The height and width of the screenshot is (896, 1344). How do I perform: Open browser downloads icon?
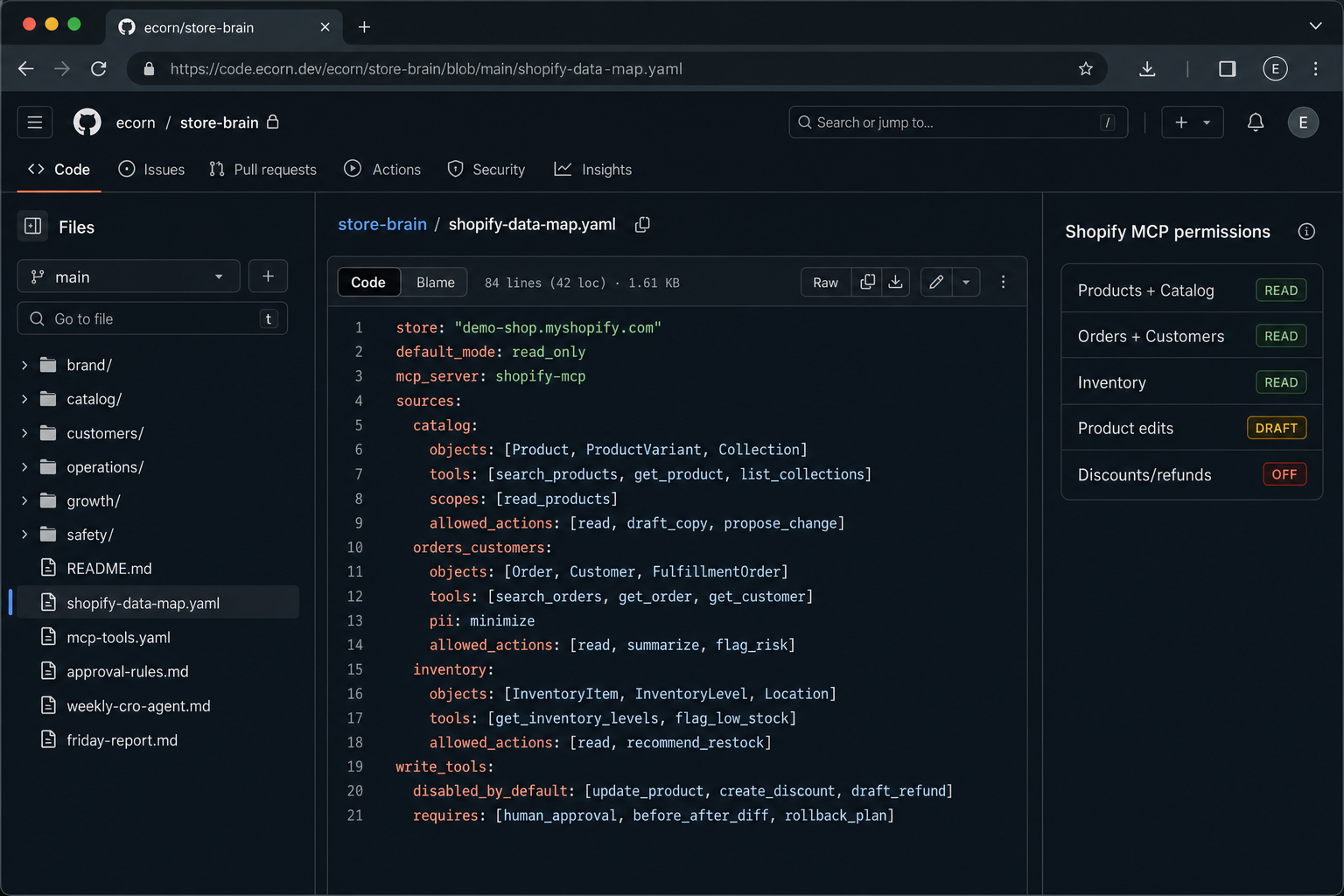click(1147, 68)
